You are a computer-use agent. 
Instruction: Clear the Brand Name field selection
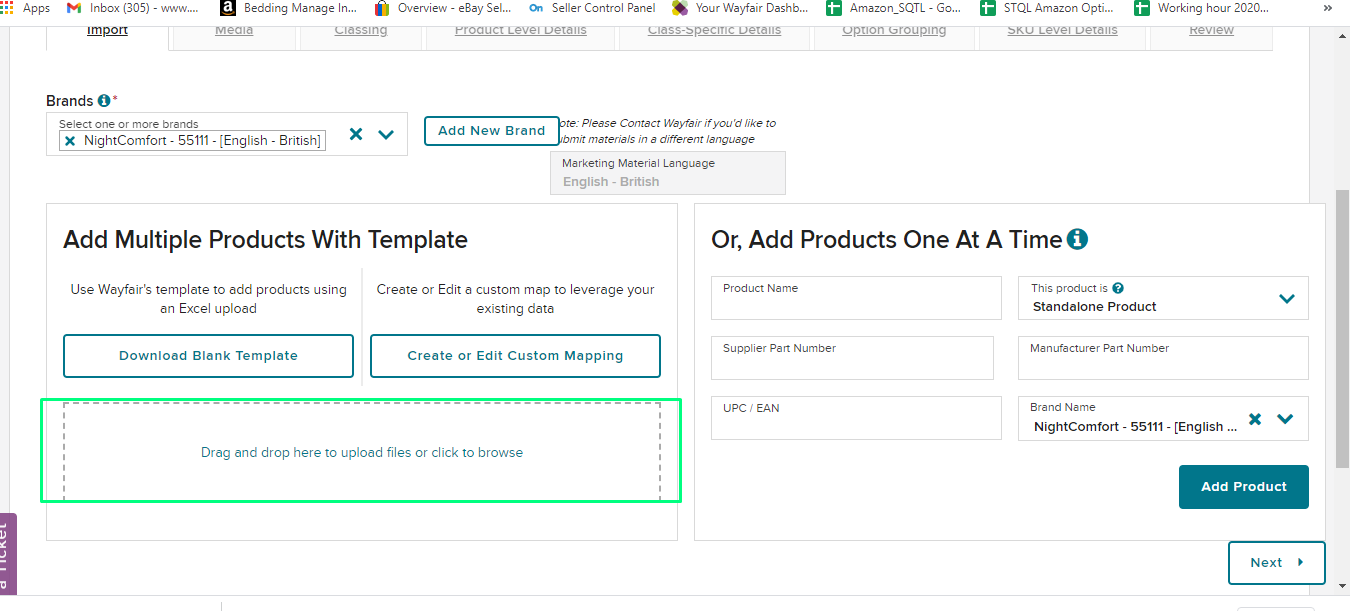[x=1255, y=419]
